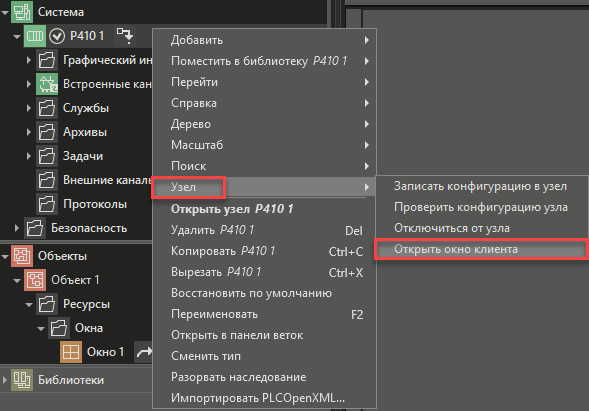Click the Библиотеки section icon
This screenshot has width=589, height=411.
pos(22,380)
